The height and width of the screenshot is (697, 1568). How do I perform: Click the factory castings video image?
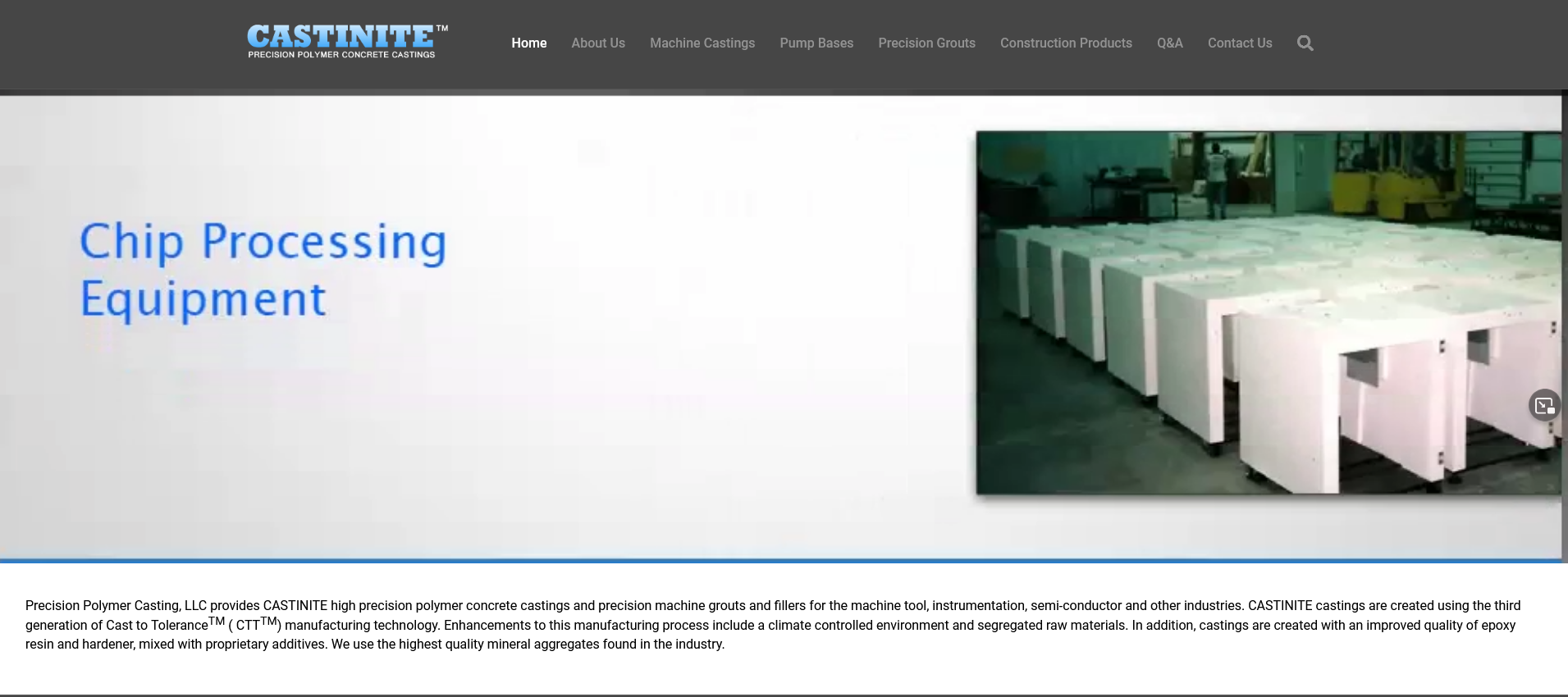pos(1269,312)
